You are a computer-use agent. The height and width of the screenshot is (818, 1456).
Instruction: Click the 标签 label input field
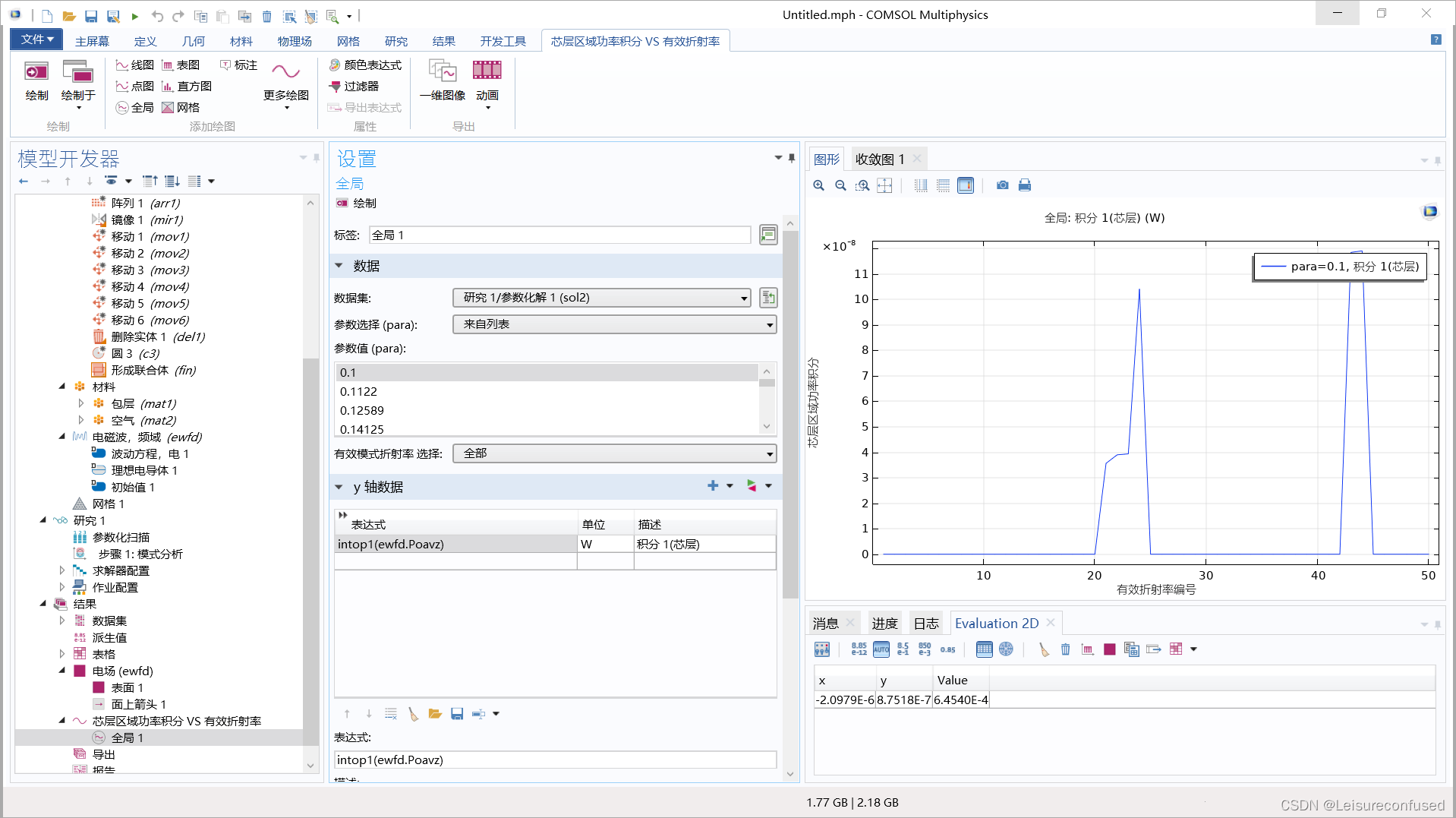tap(560, 235)
